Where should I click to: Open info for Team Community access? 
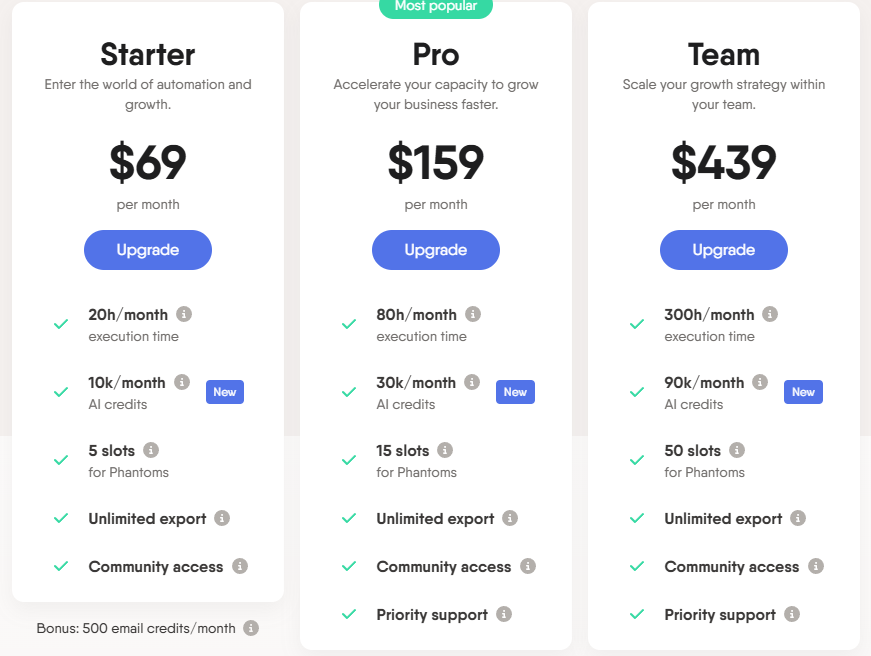pos(815,566)
